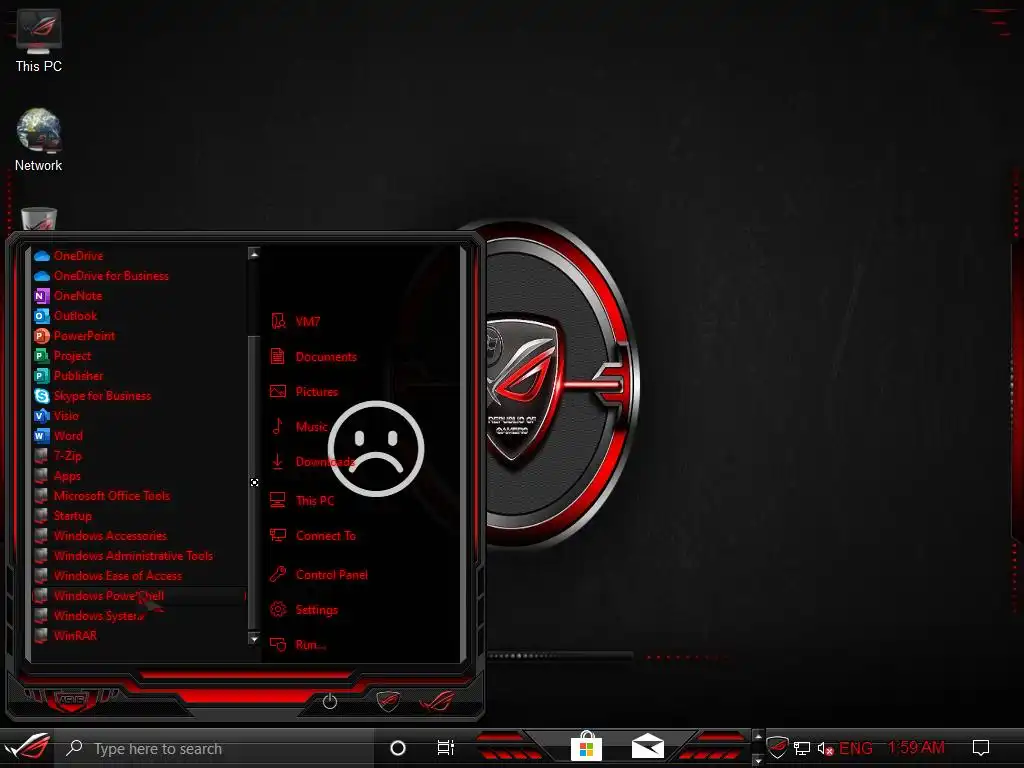
Task: Open network status in system tray
Action: point(802,748)
